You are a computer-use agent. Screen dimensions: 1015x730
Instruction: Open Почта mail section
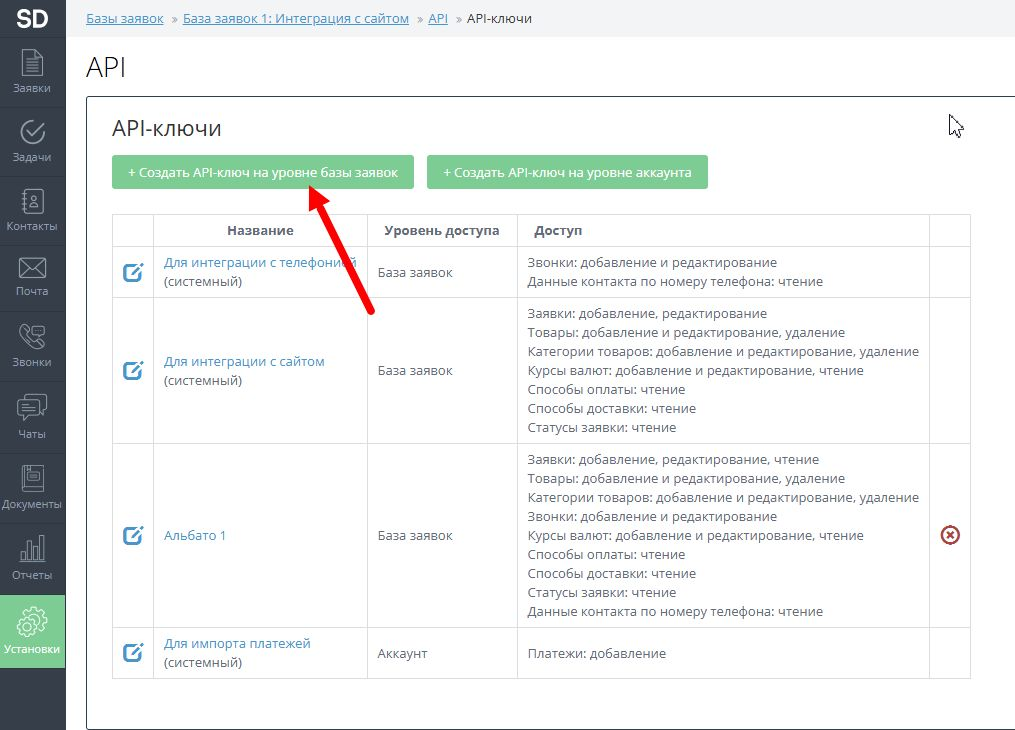32,277
